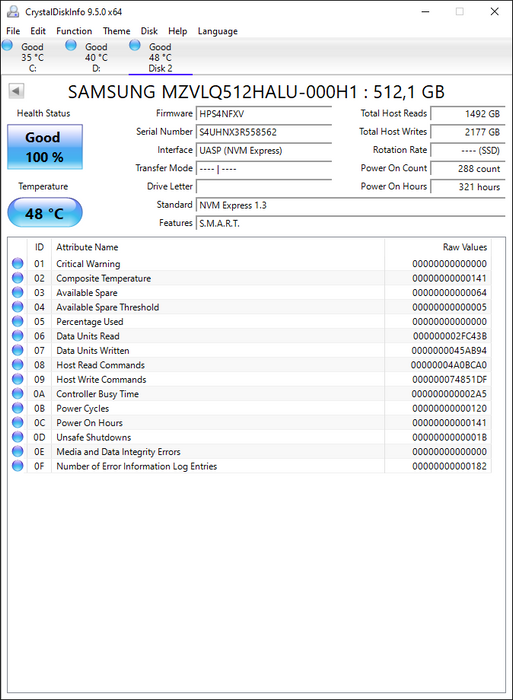
Task: Click the Unsafe Shutdowns status indicator
Action: tap(17, 437)
